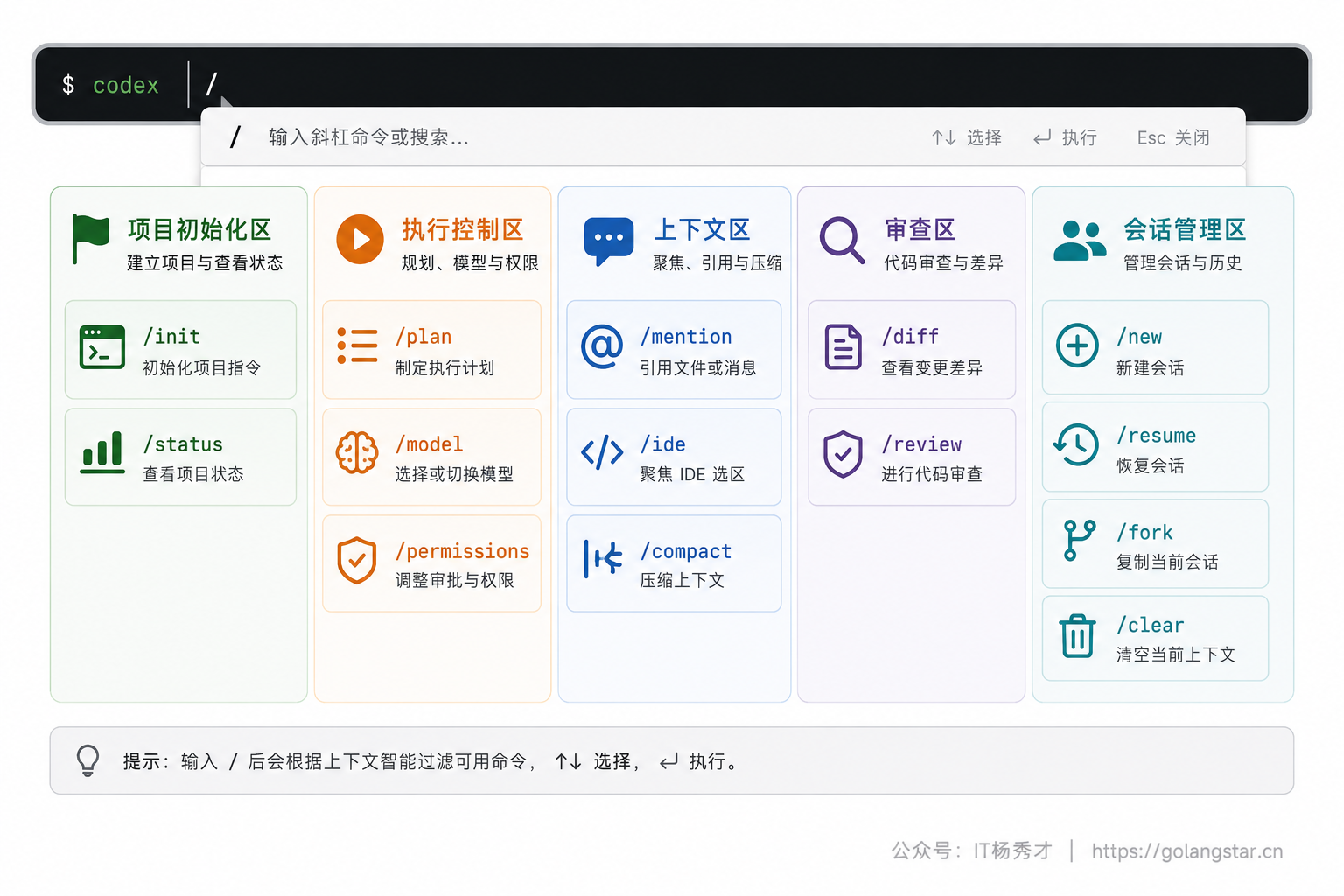Click the 代码审查与差异 subtitle
Viewport: 1344px width, 896px height.
click(943, 263)
